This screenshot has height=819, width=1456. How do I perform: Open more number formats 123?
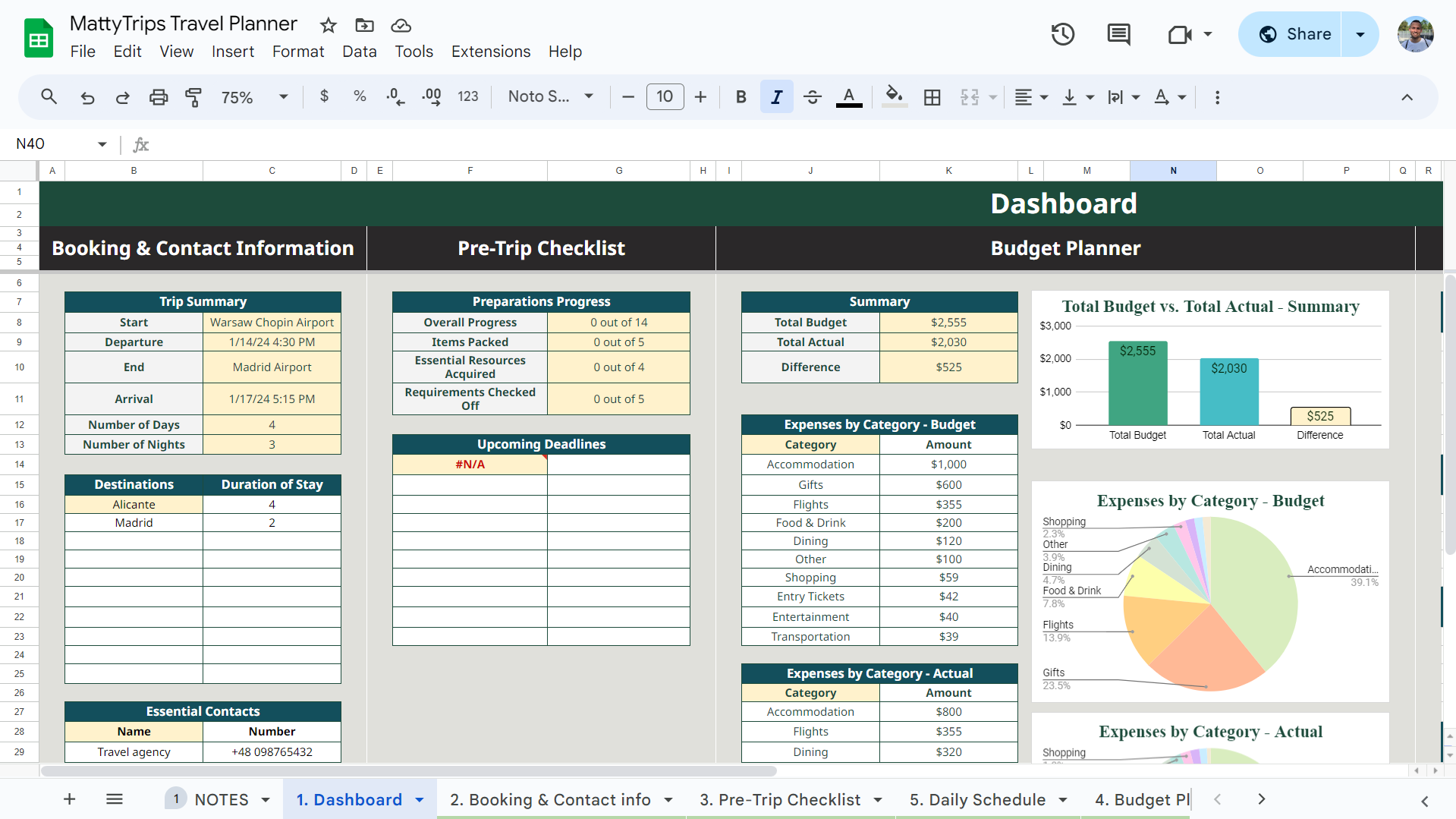(x=468, y=96)
